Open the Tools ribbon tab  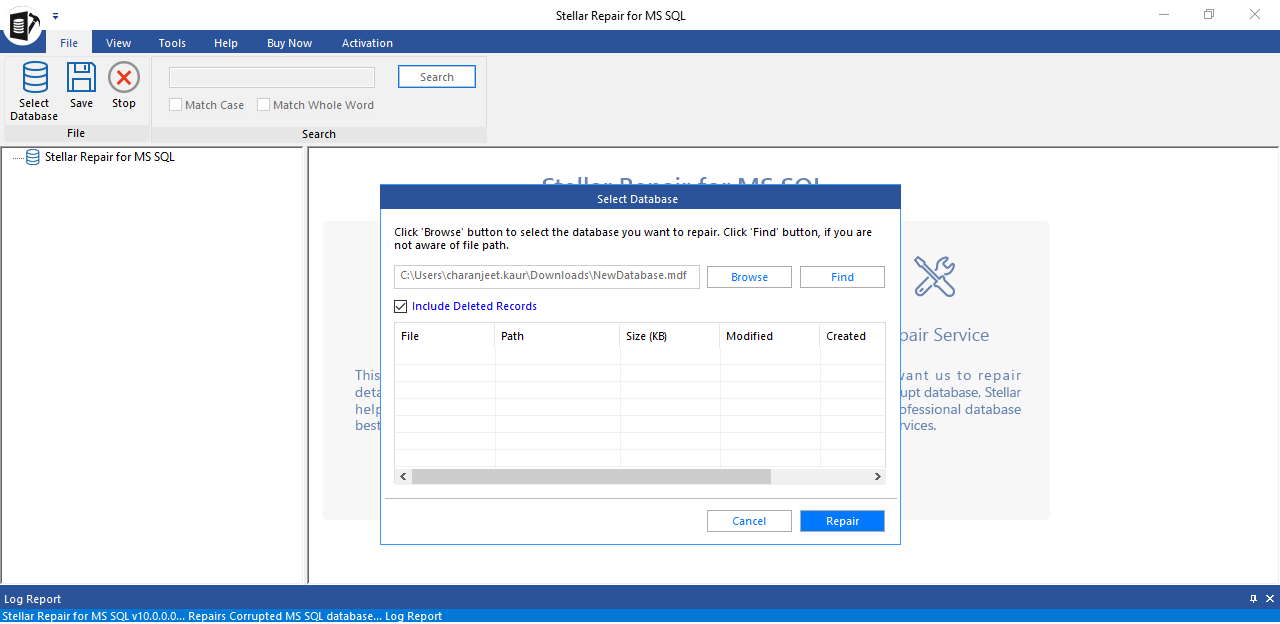[172, 43]
